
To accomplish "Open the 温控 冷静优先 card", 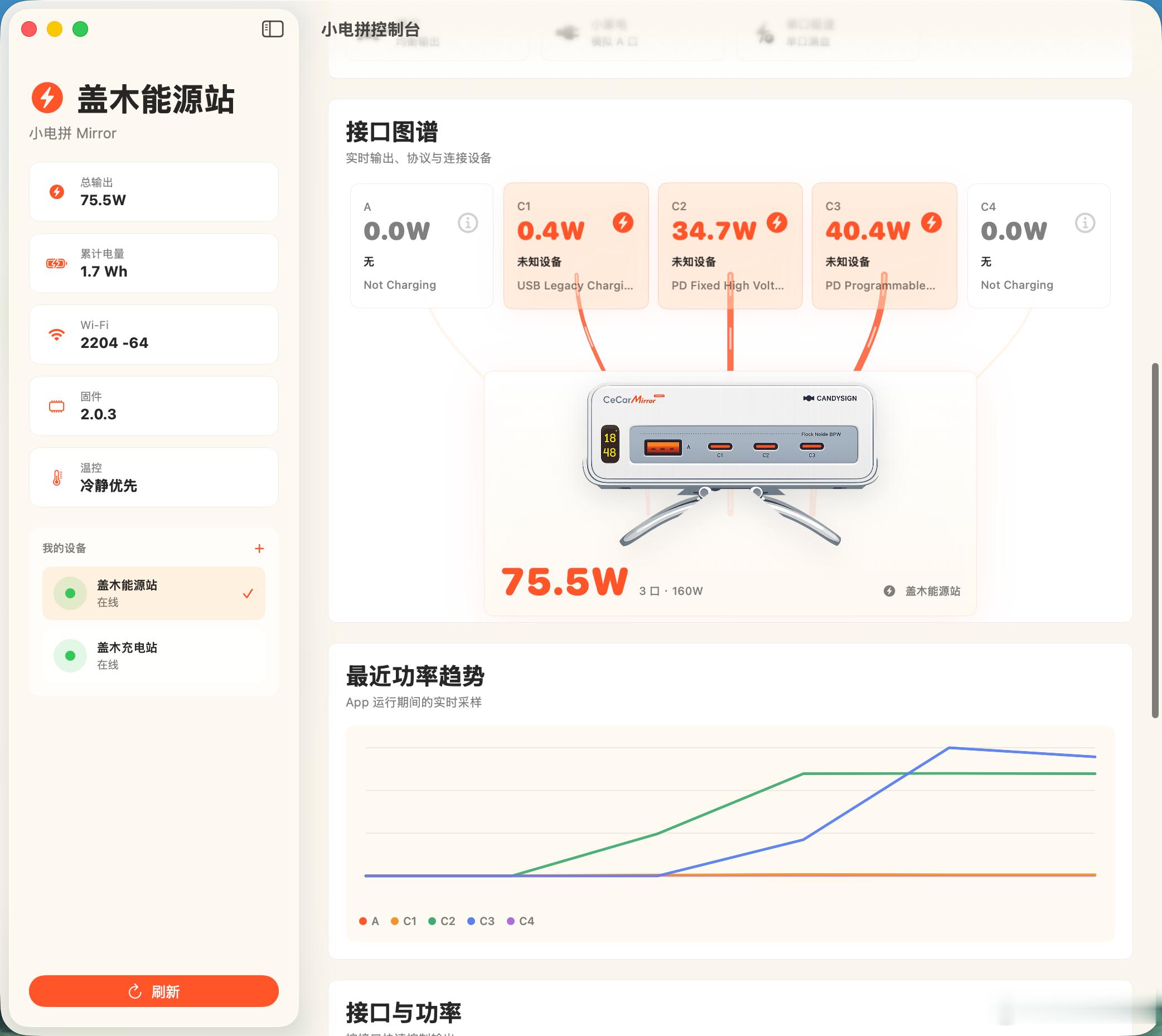I will click(154, 478).
